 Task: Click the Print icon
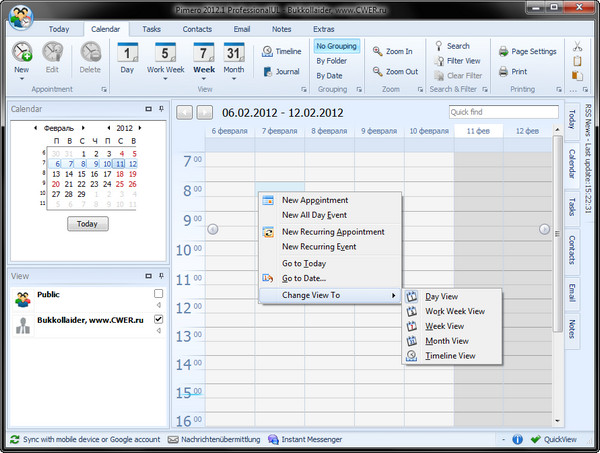point(504,72)
